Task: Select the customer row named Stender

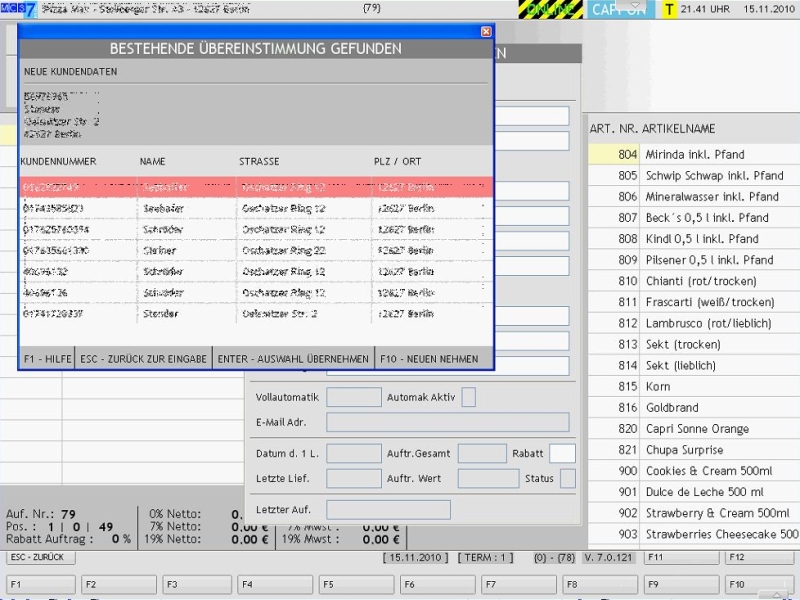Action: [256, 314]
